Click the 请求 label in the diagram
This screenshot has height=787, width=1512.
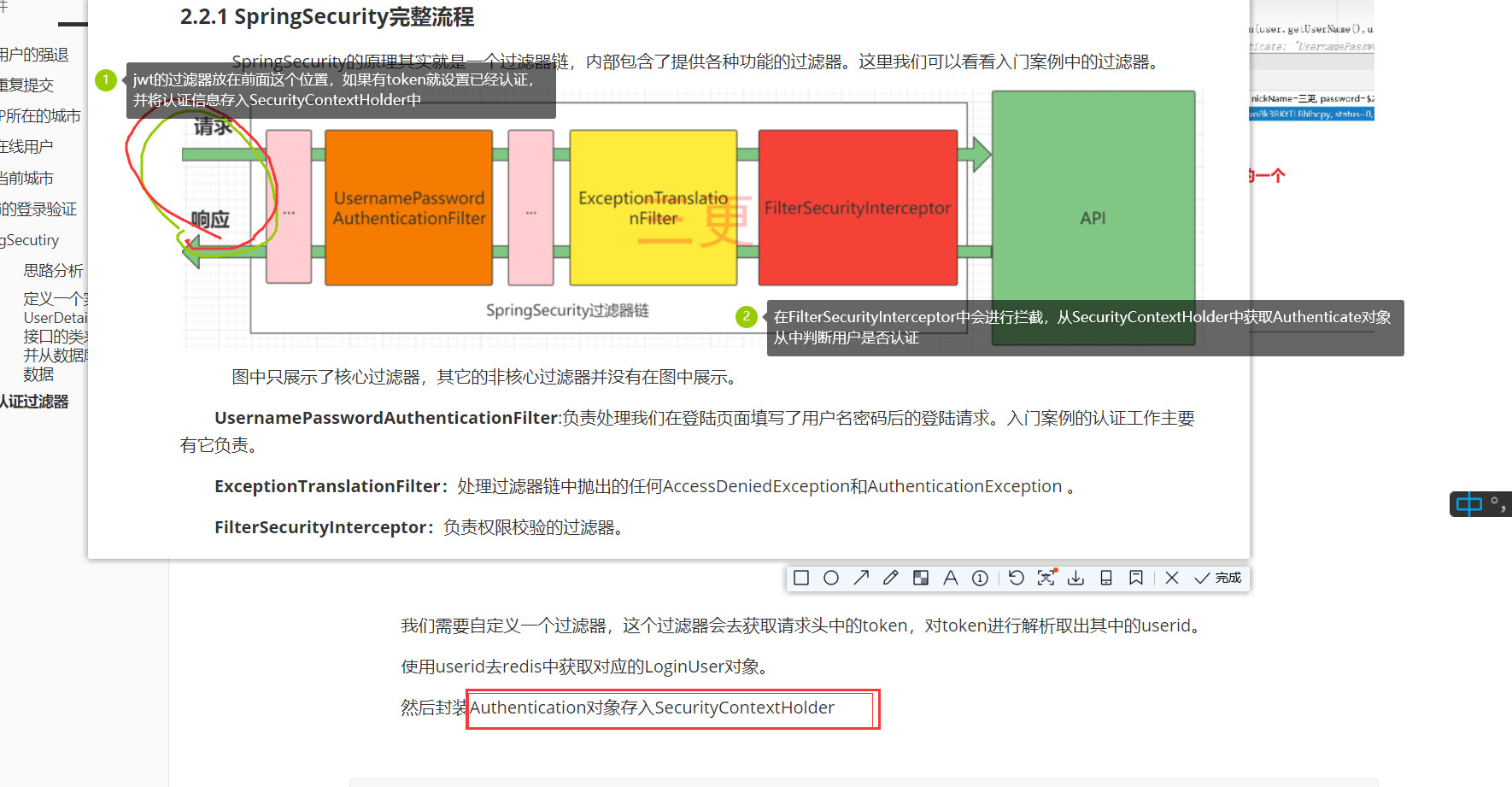[214, 127]
